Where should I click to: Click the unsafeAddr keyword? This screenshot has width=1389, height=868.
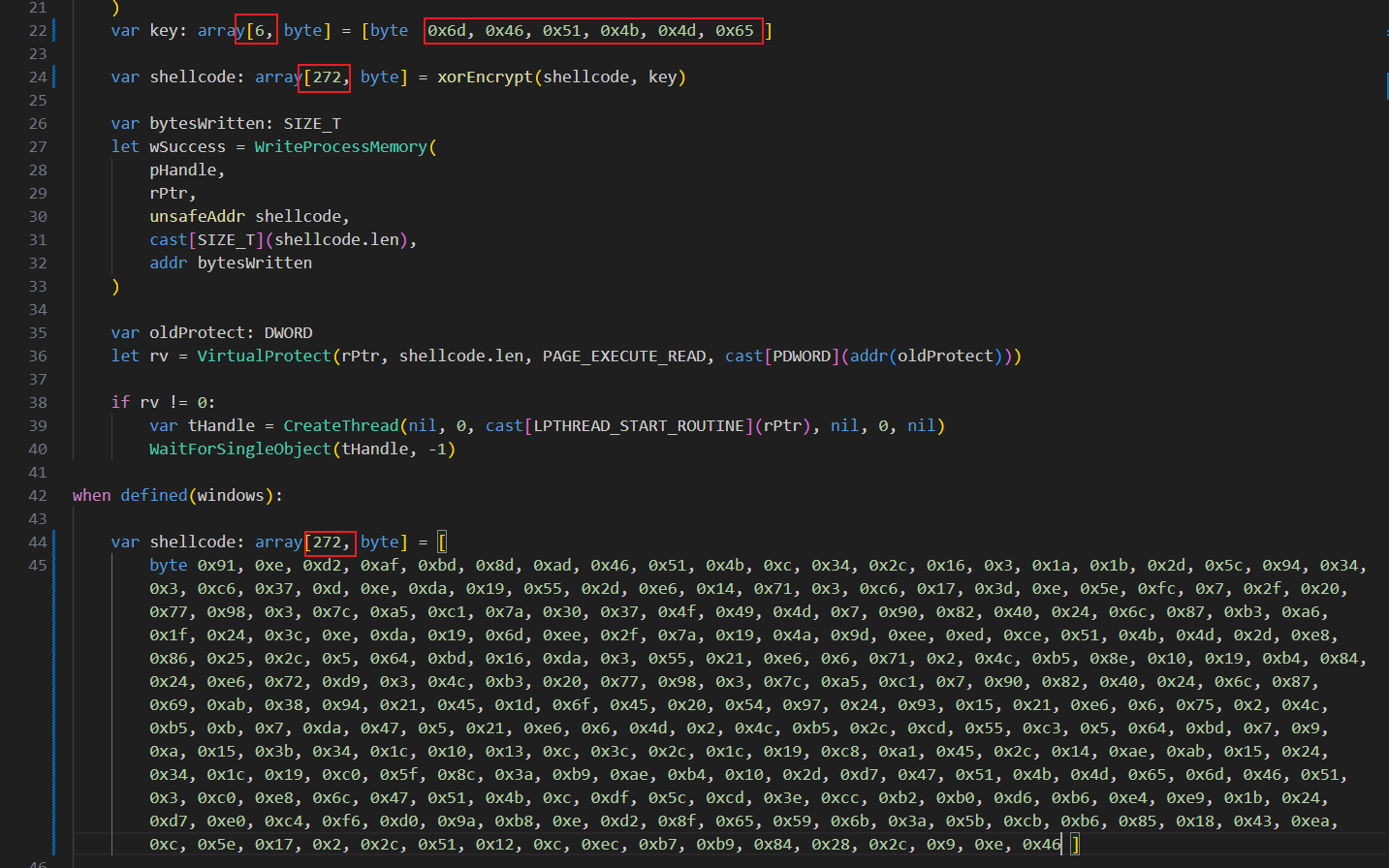click(197, 217)
